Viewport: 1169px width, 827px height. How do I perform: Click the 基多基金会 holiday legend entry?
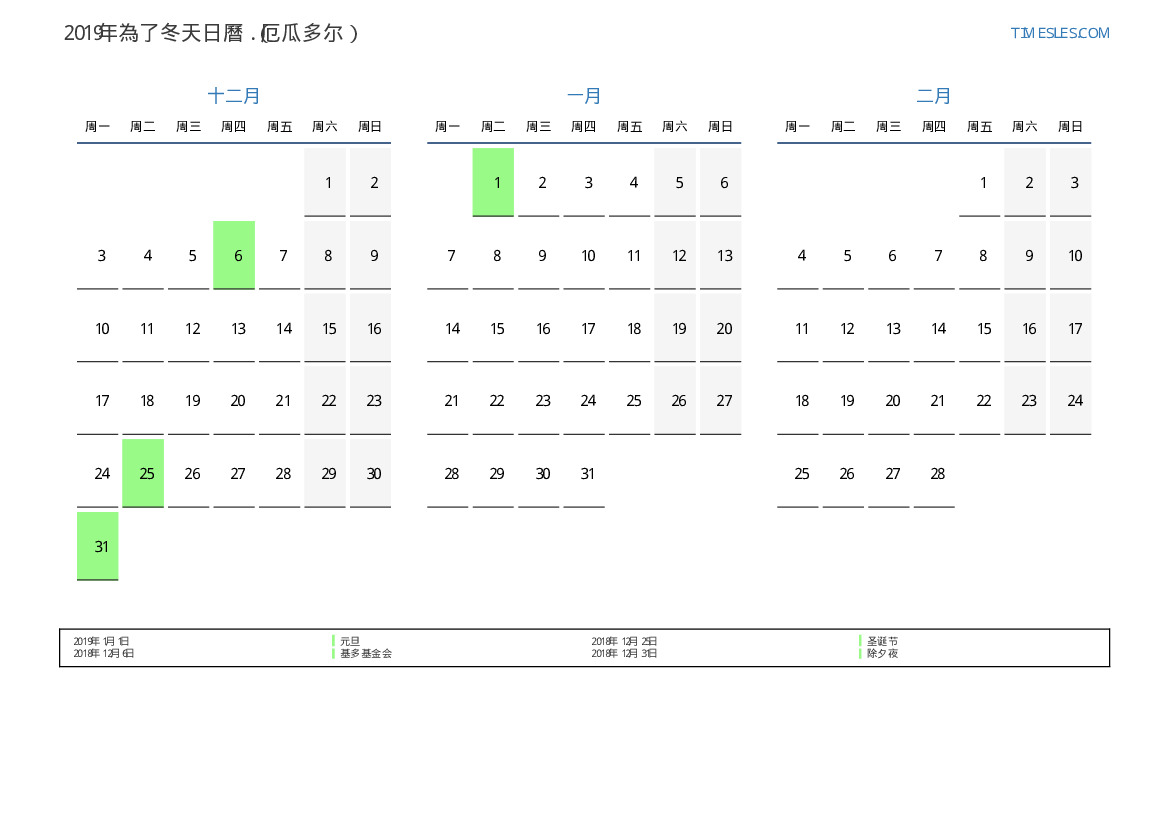tap(366, 654)
